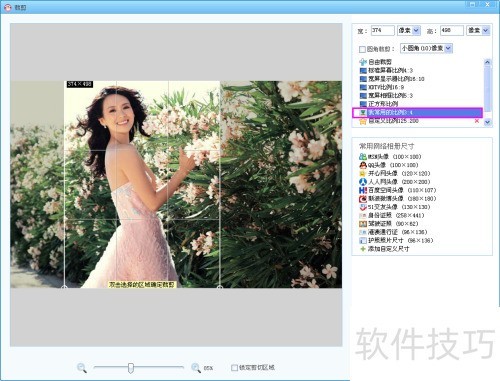Image resolution: width=500 pixels, height=381 pixels.
Task: Click the driver license photo icon
Action: click(363, 223)
